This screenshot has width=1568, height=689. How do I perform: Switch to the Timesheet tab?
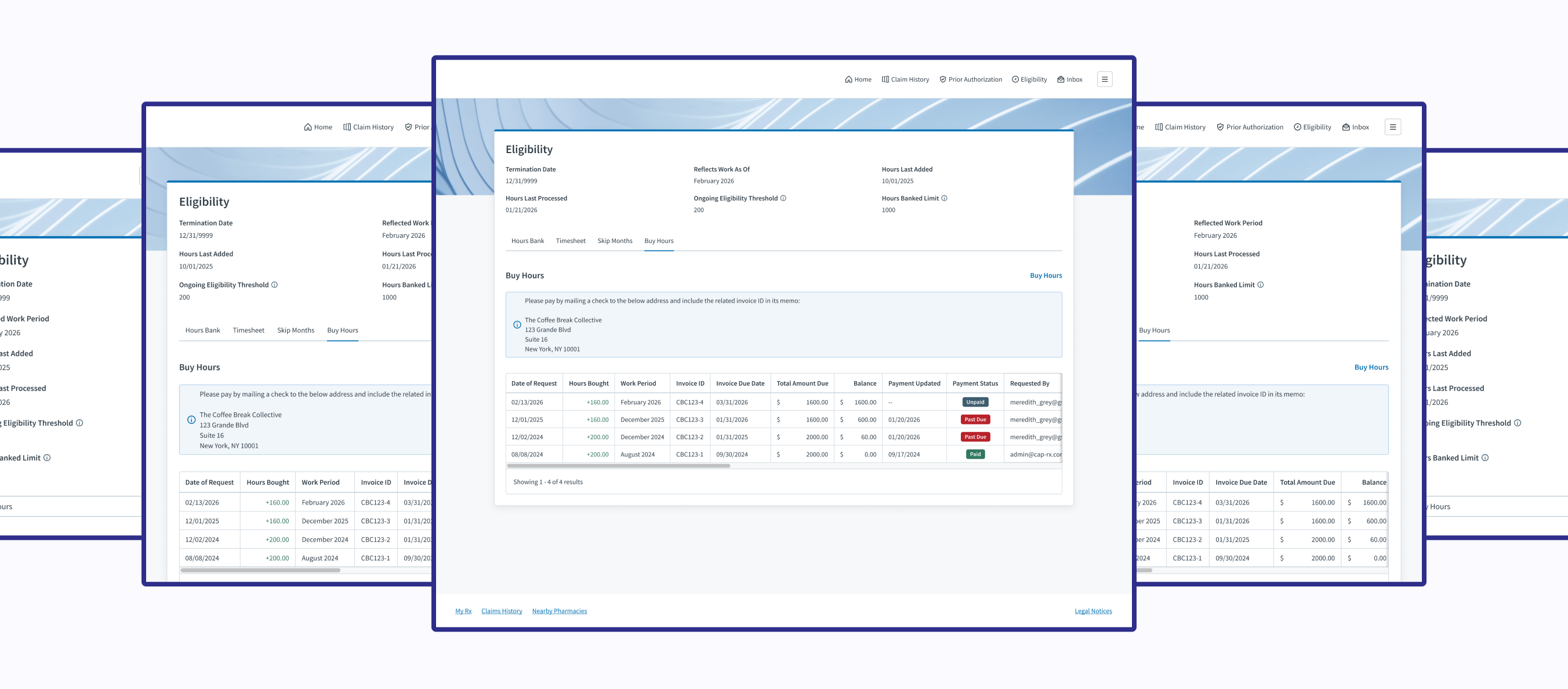(x=571, y=241)
